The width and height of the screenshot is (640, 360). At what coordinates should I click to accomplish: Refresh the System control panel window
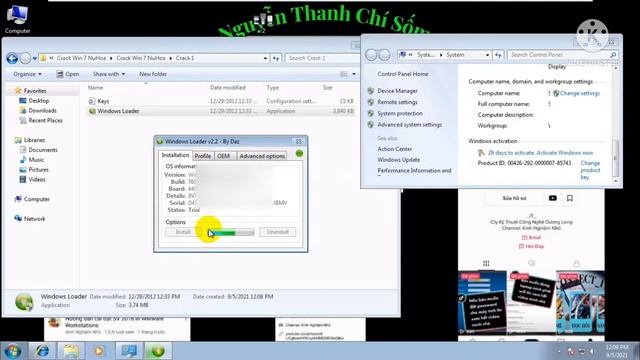[x=498, y=55]
